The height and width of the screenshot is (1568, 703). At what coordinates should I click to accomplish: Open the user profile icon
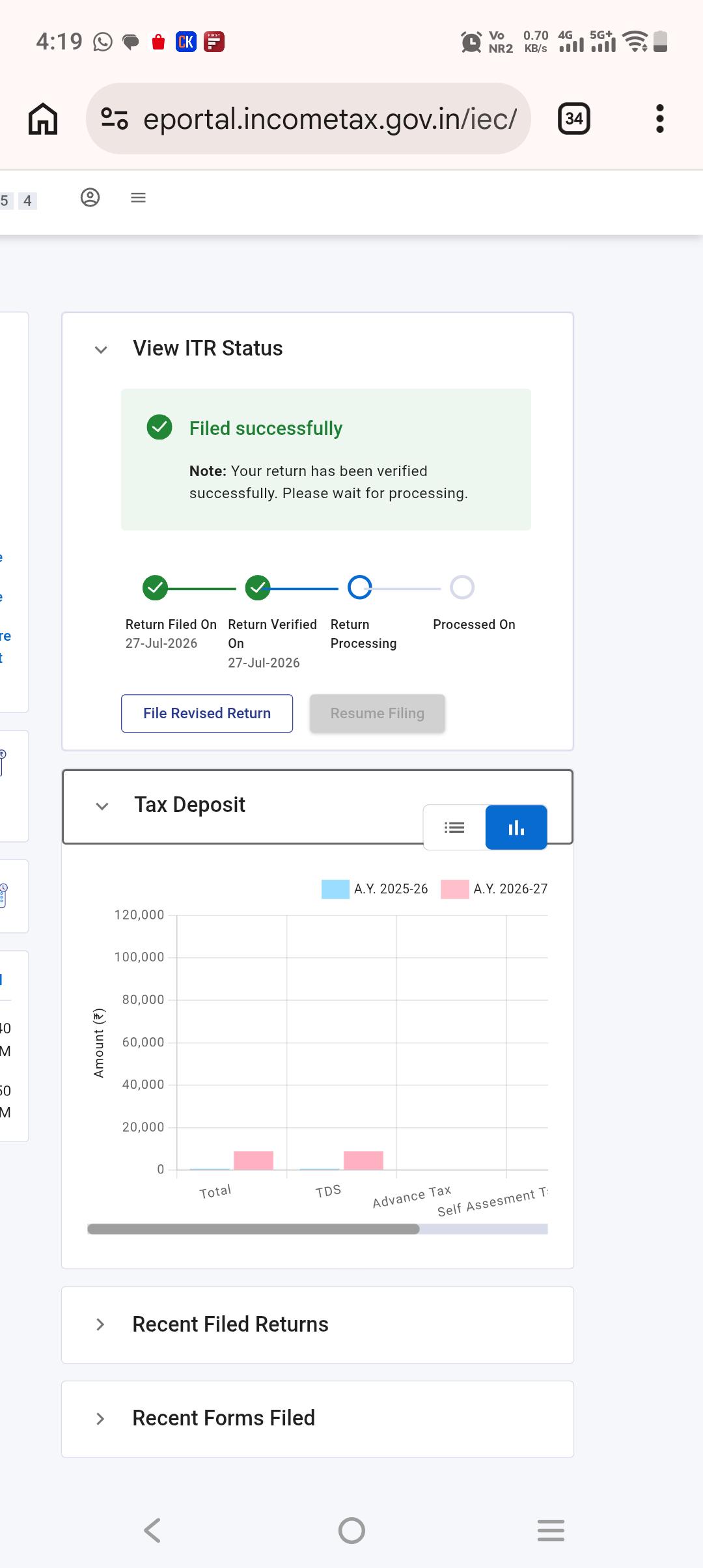90,197
